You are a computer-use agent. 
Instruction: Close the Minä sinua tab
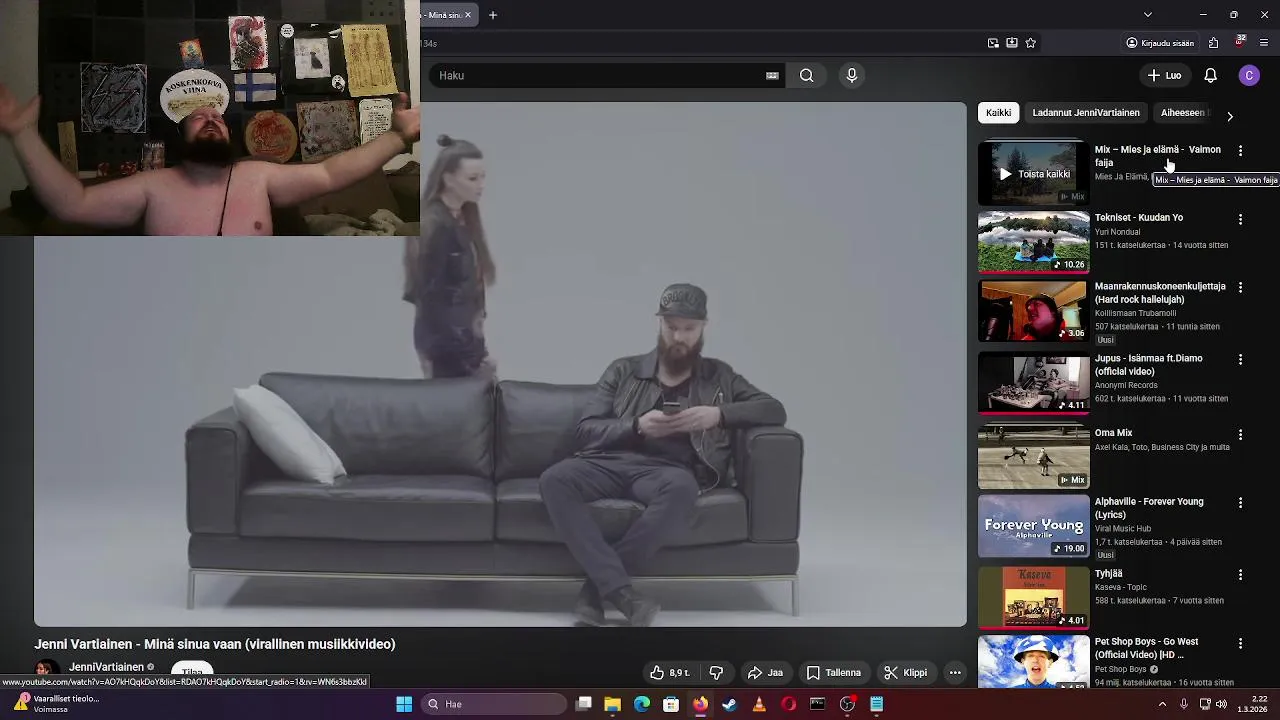pos(467,15)
